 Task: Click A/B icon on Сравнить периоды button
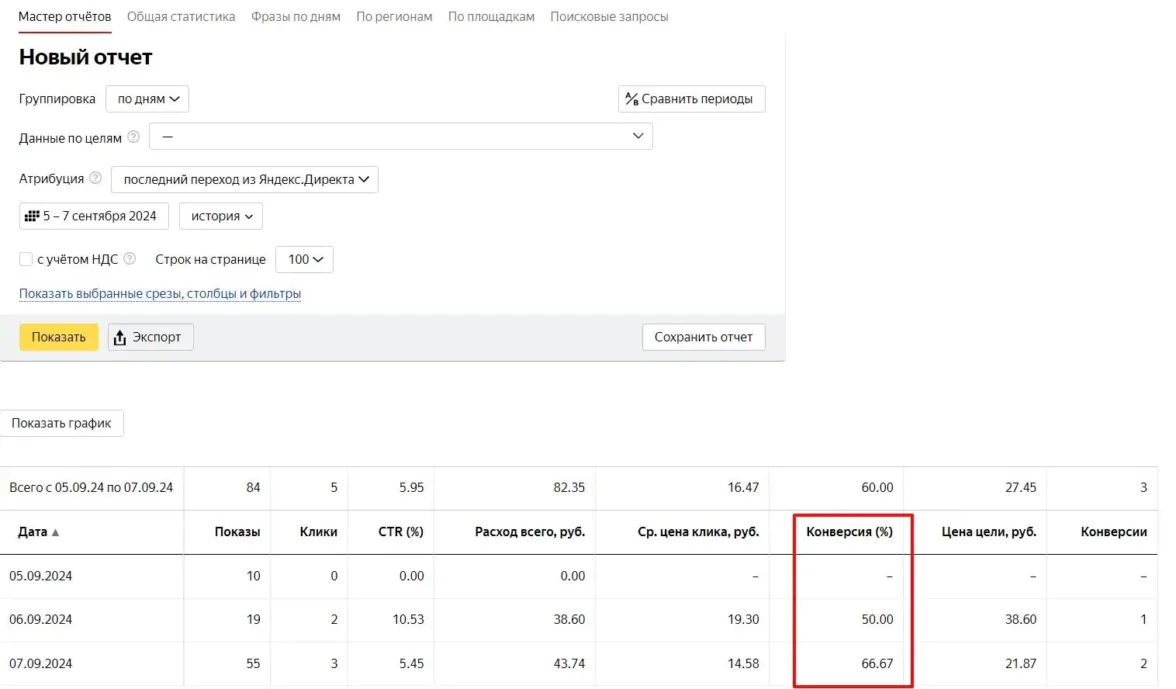631,99
